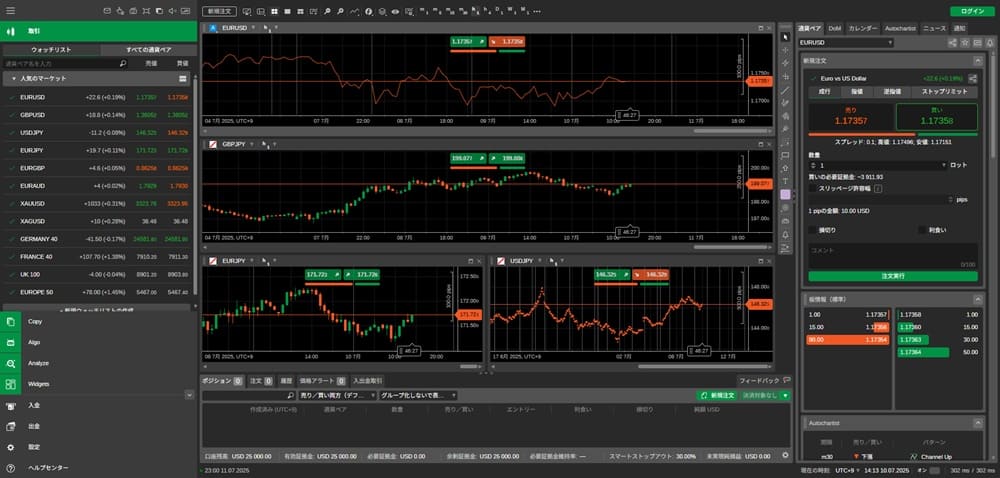Collapse the 新規注文 order panel
Viewport: 1000px width, 478px height.
(x=977, y=61)
